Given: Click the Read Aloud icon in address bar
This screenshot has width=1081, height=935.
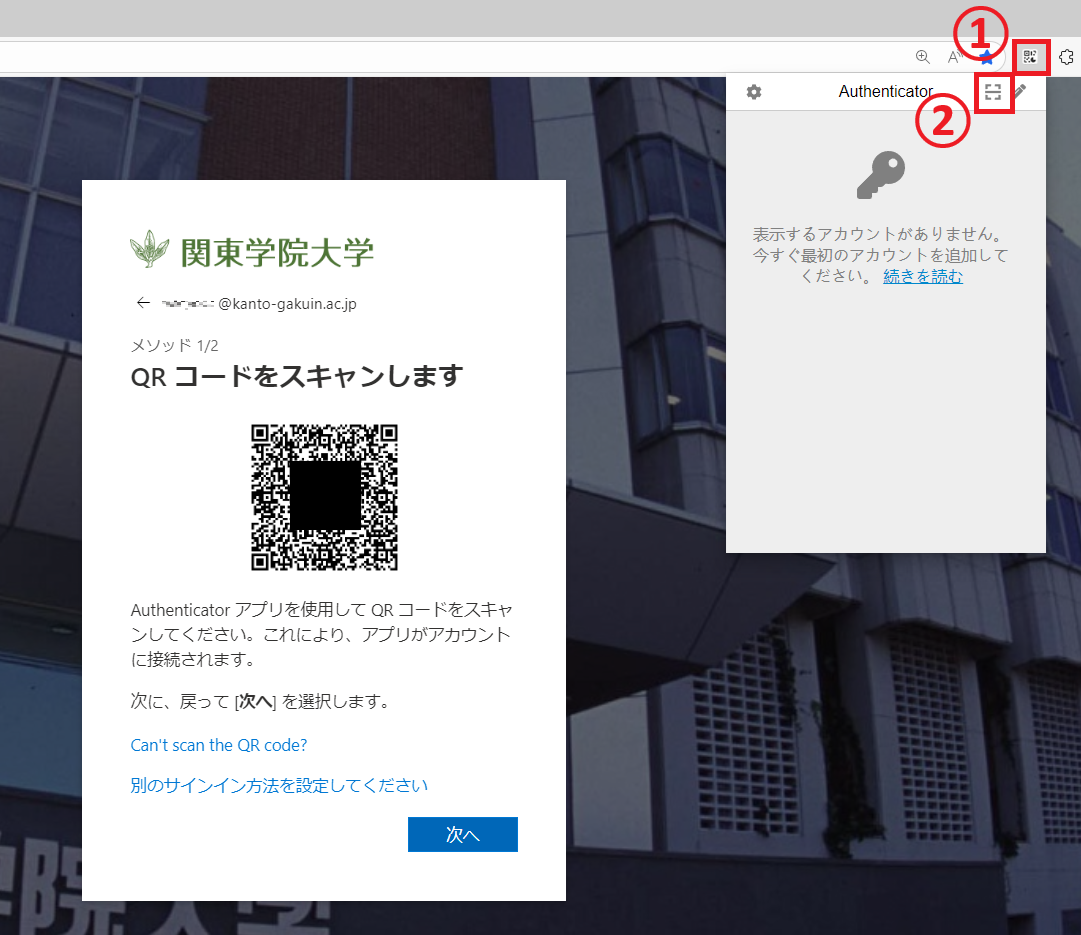Looking at the screenshot, I should point(955,58).
